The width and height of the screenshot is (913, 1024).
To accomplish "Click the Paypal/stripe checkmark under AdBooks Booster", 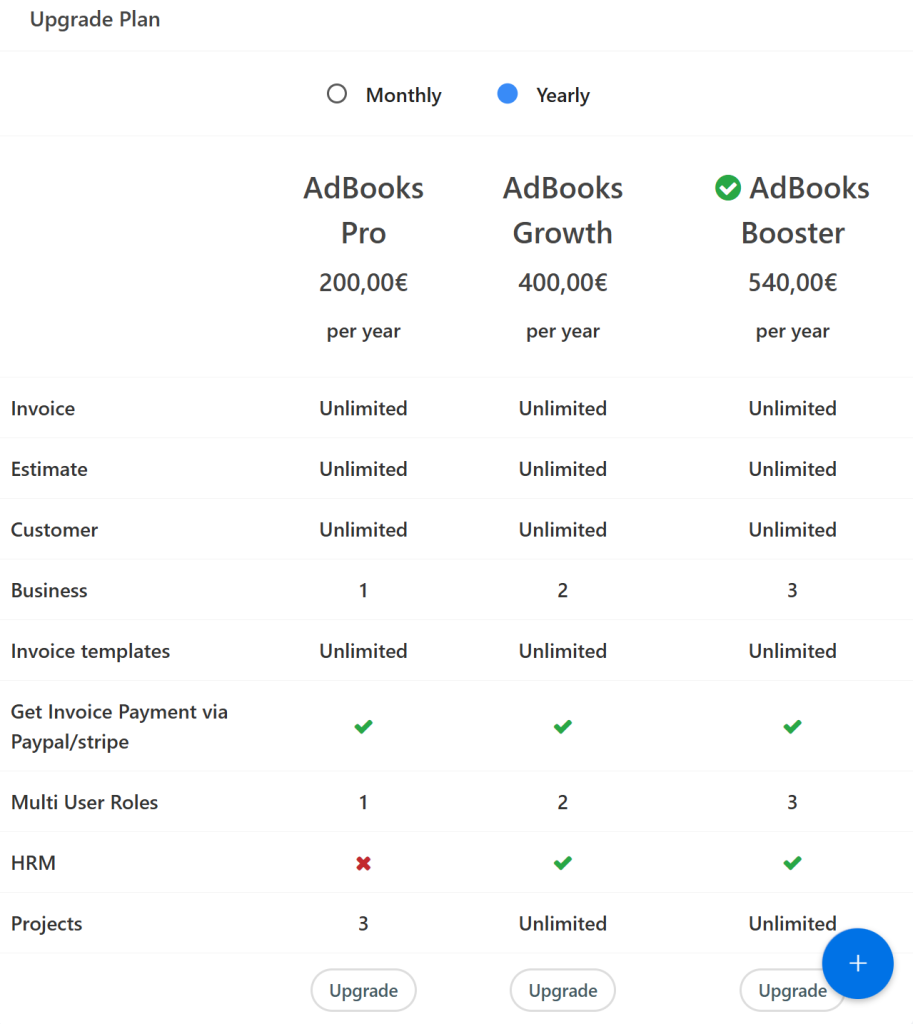I will point(792,727).
